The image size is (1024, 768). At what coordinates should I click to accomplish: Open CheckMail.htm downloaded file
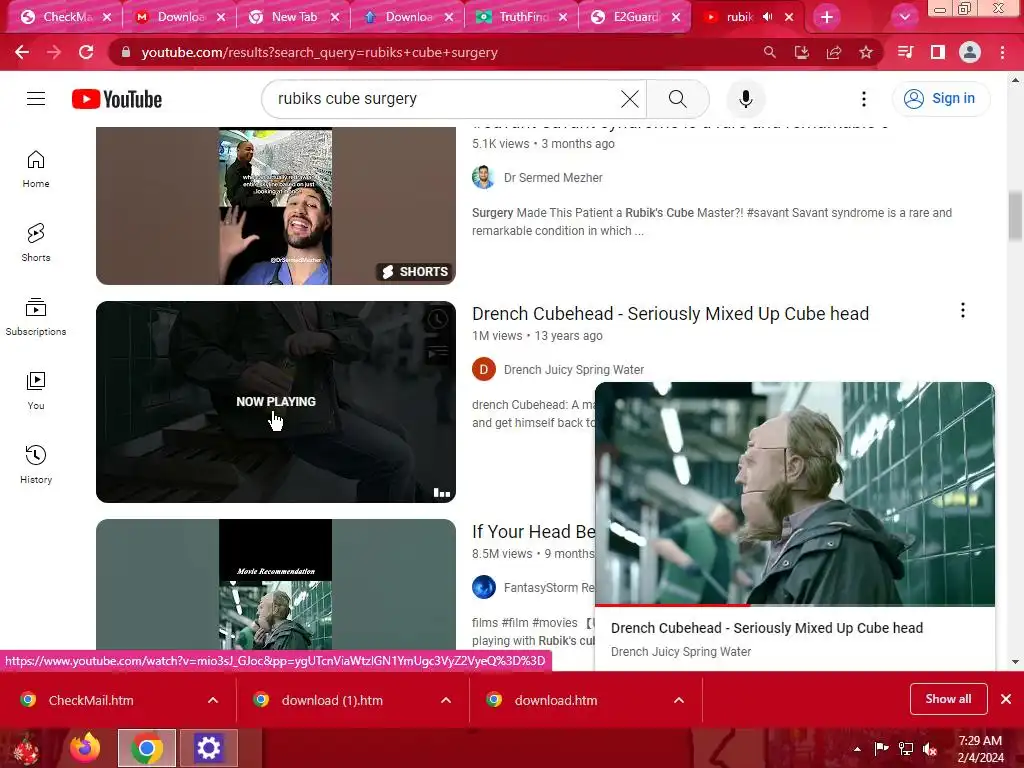(91, 700)
